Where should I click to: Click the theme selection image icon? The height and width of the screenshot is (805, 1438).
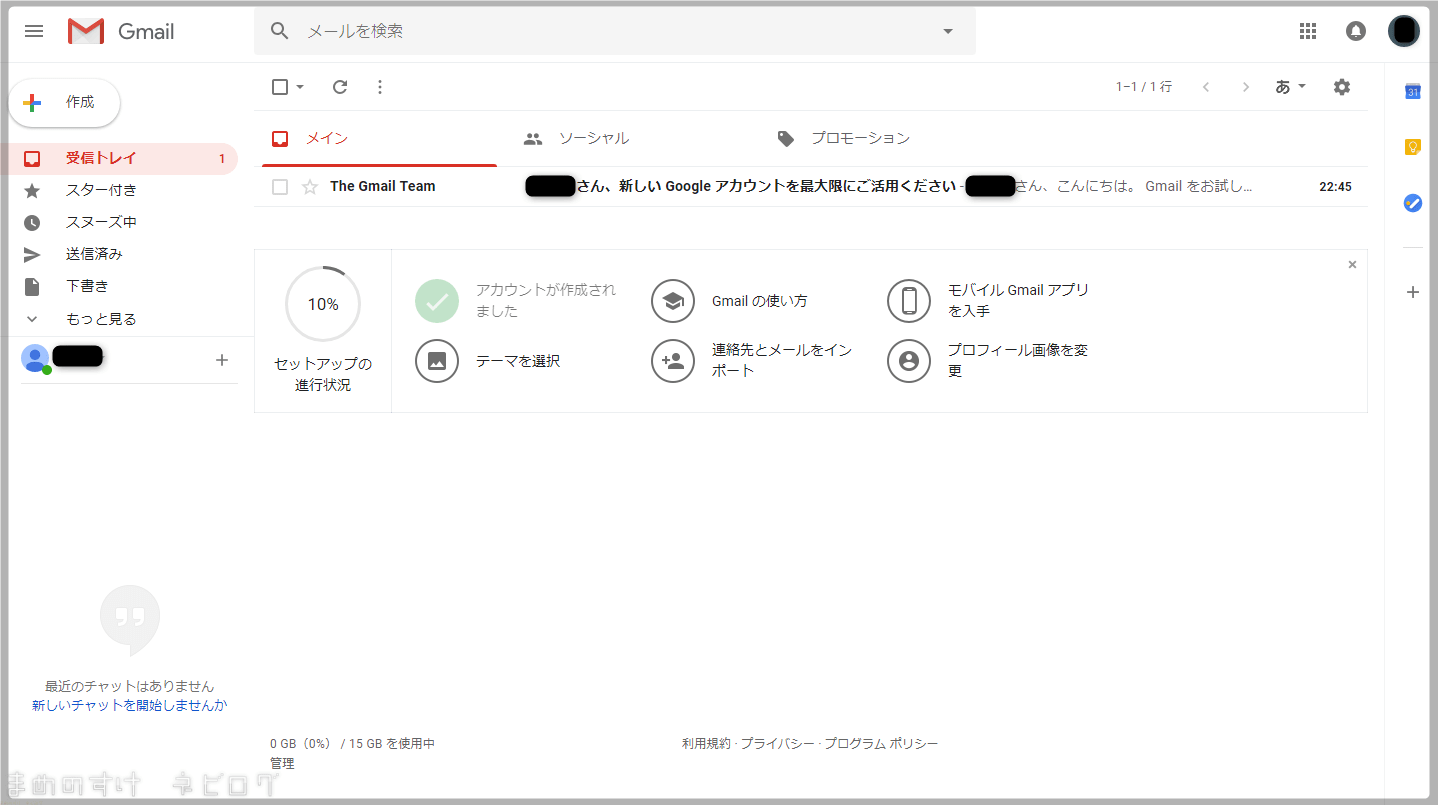pyautogui.click(x=437, y=361)
